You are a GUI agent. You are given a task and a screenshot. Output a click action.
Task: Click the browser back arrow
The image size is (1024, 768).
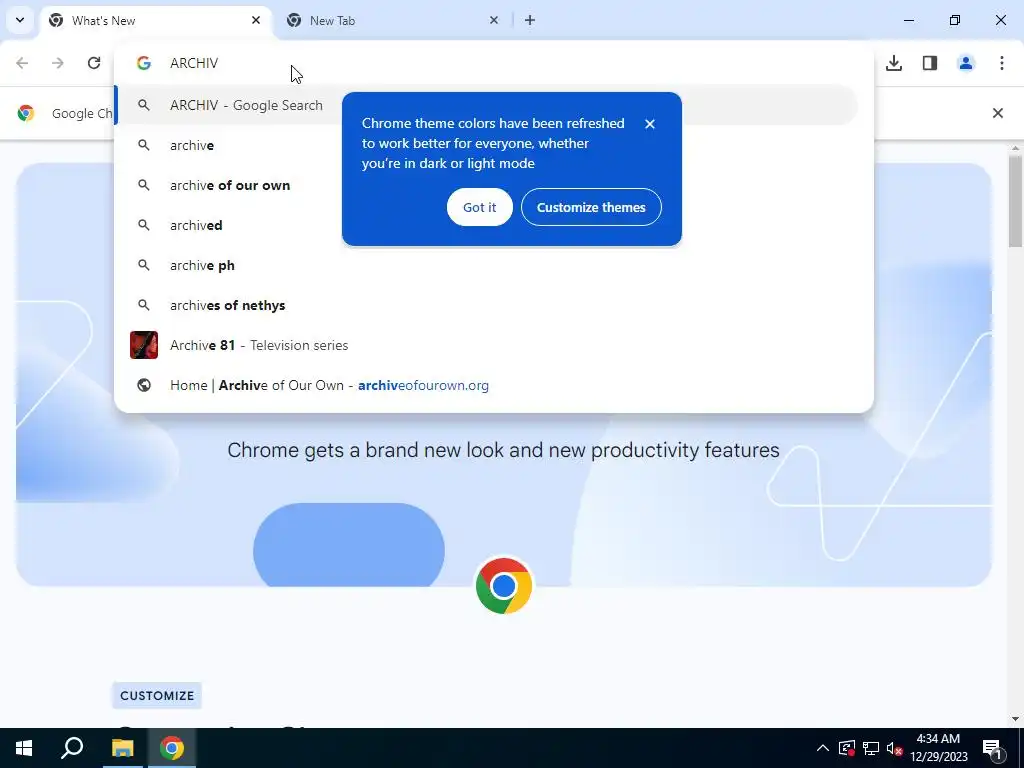click(x=22, y=63)
